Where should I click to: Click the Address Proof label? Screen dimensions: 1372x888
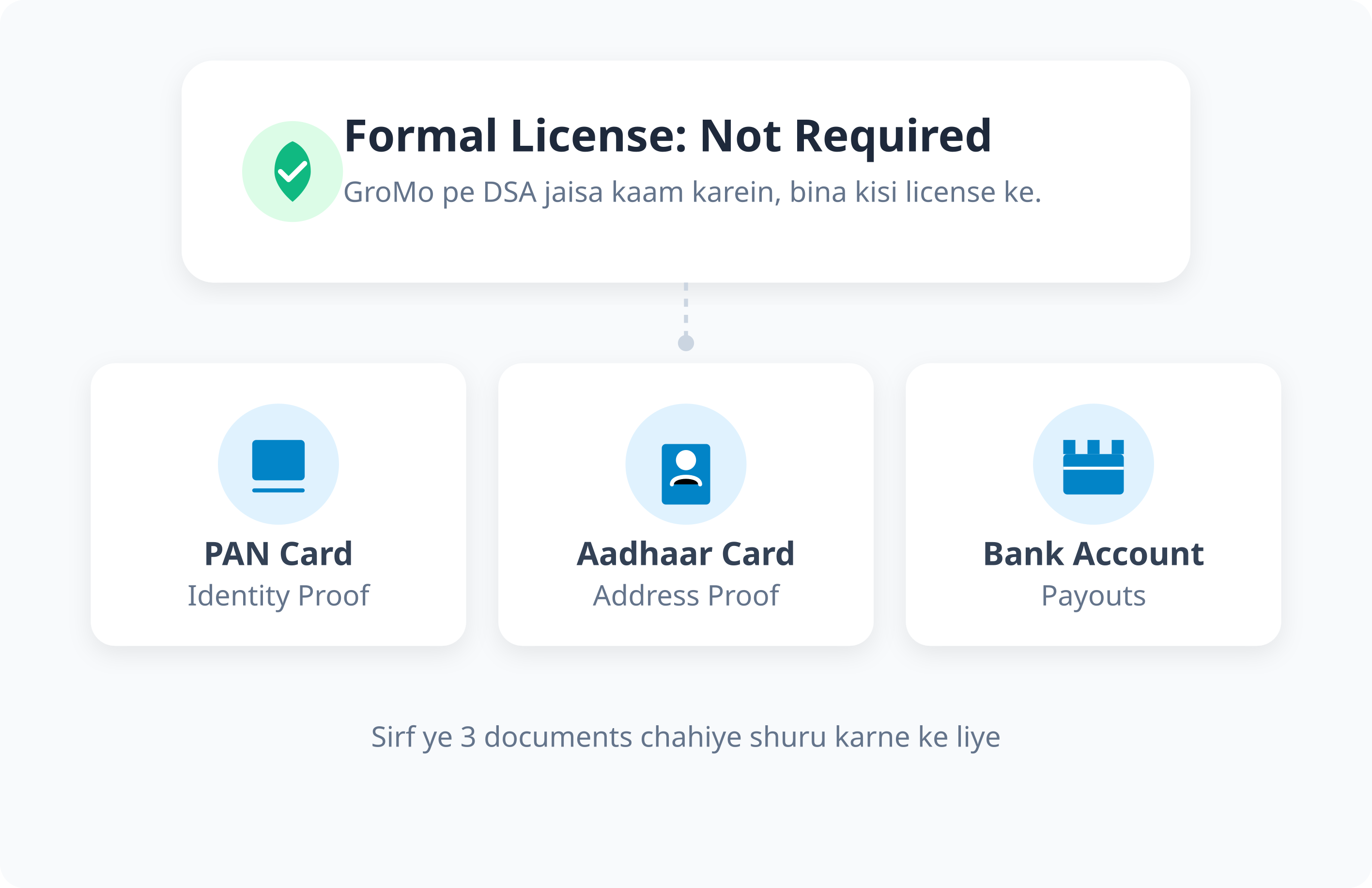tap(685, 595)
